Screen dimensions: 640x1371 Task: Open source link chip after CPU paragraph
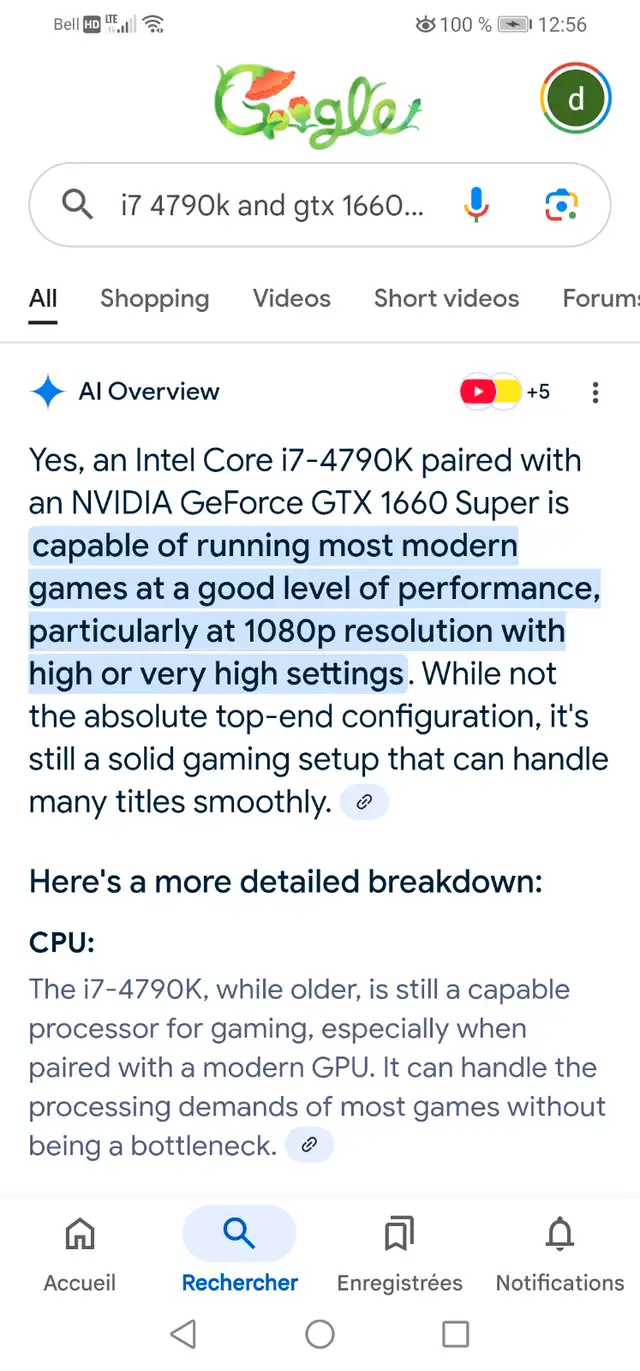pos(309,1146)
